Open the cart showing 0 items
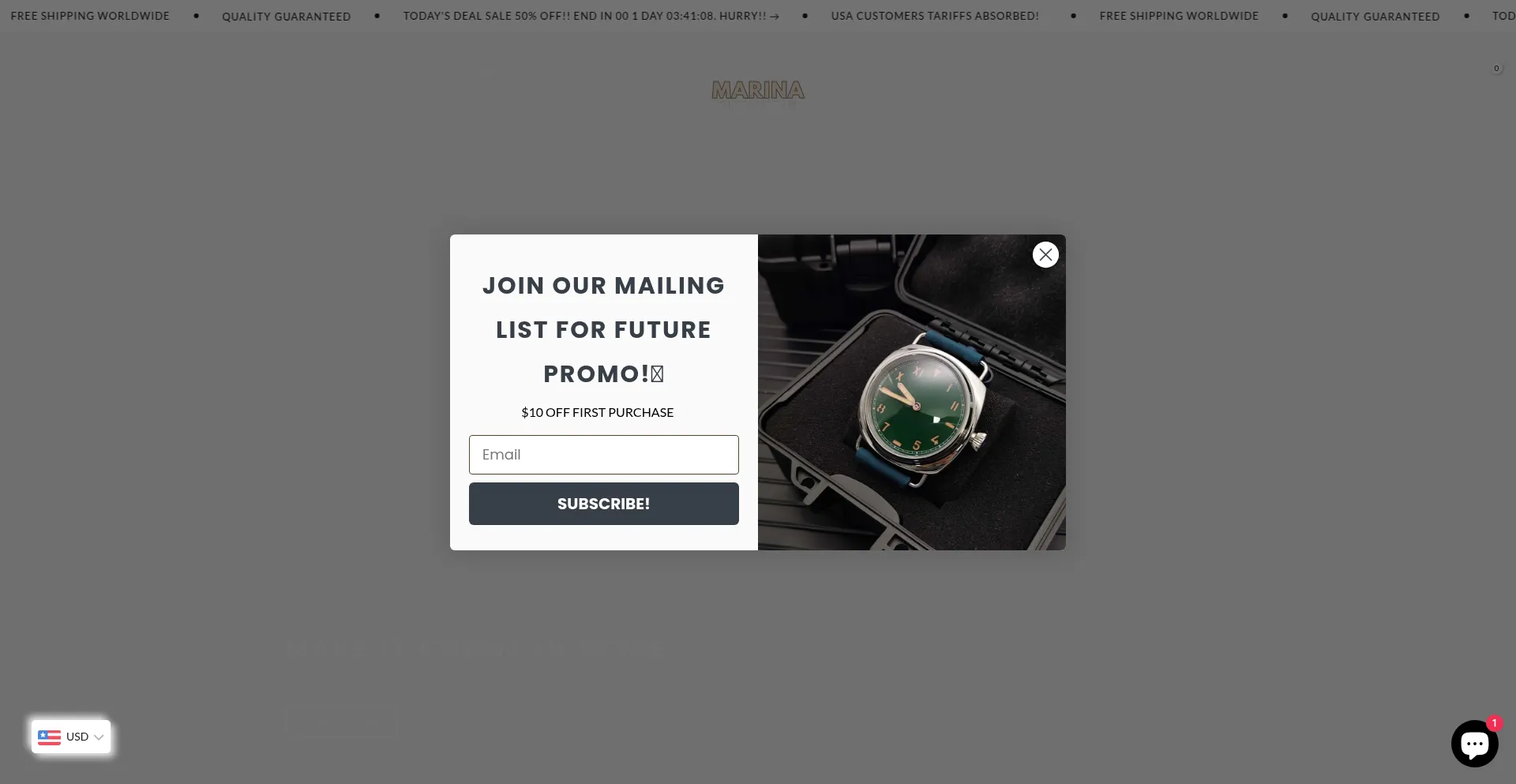 tap(1495, 69)
